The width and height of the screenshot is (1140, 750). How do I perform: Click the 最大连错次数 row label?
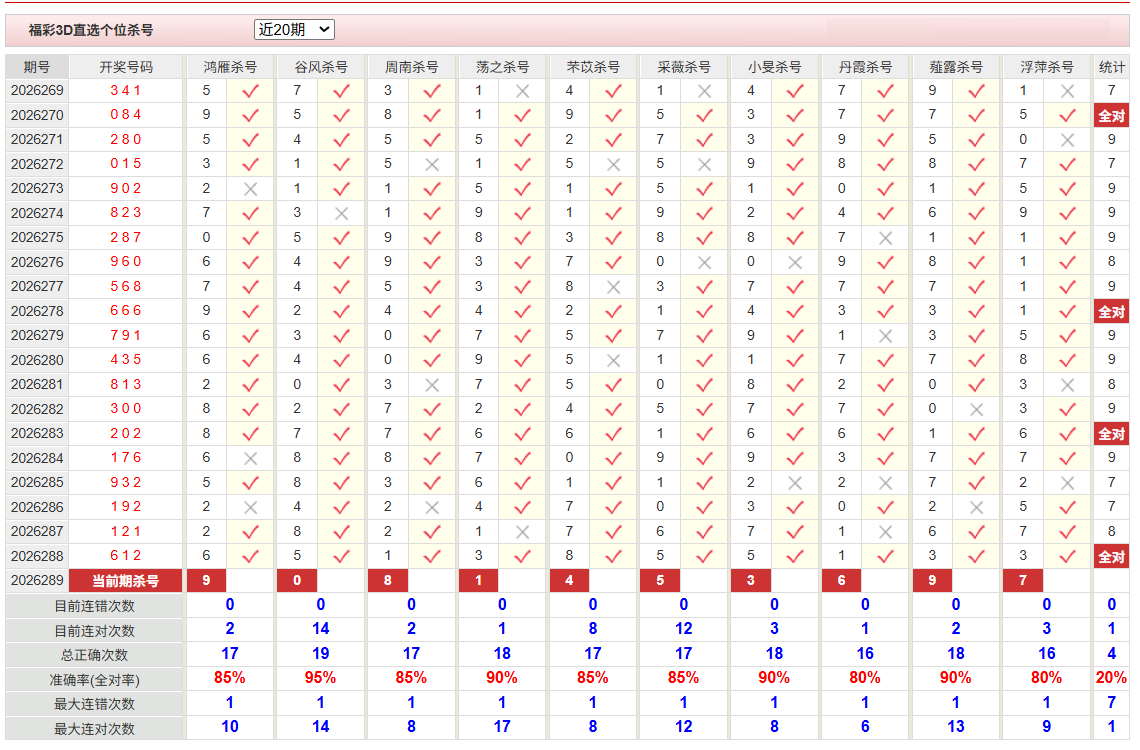pyautogui.click(x=95, y=703)
